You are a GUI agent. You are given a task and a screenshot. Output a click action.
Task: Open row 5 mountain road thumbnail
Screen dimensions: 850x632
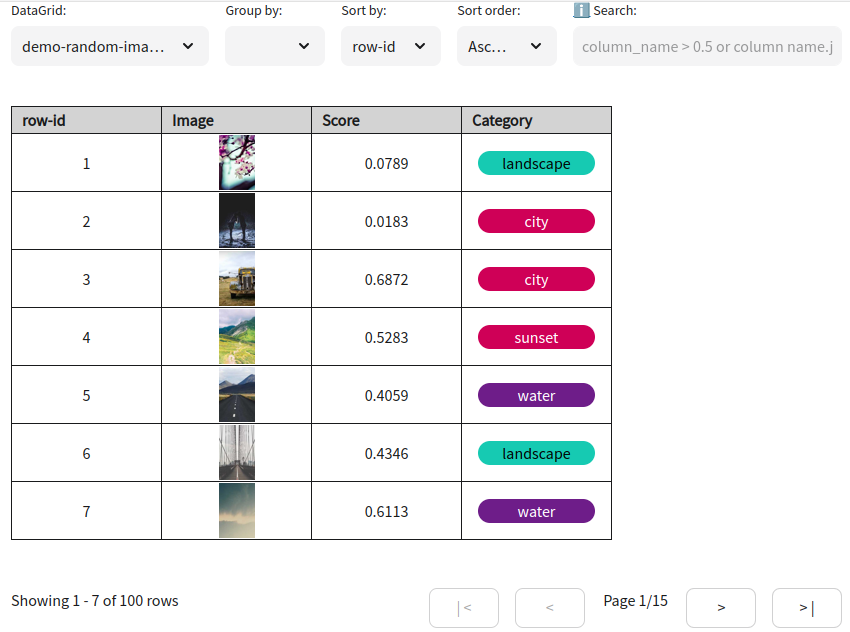(237, 395)
